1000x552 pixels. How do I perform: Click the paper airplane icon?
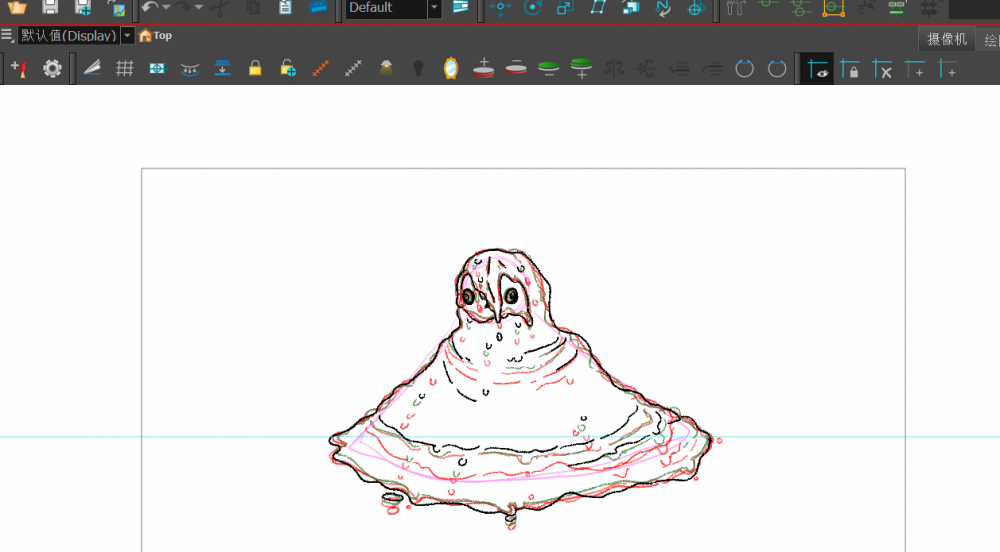[x=92, y=69]
